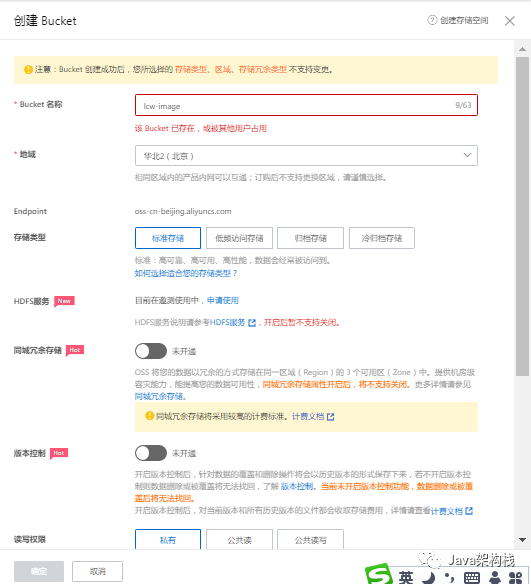The width and height of the screenshot is (531, 584).
Task: Close the 创建 Bucket dialog
Action: [510, 21]
